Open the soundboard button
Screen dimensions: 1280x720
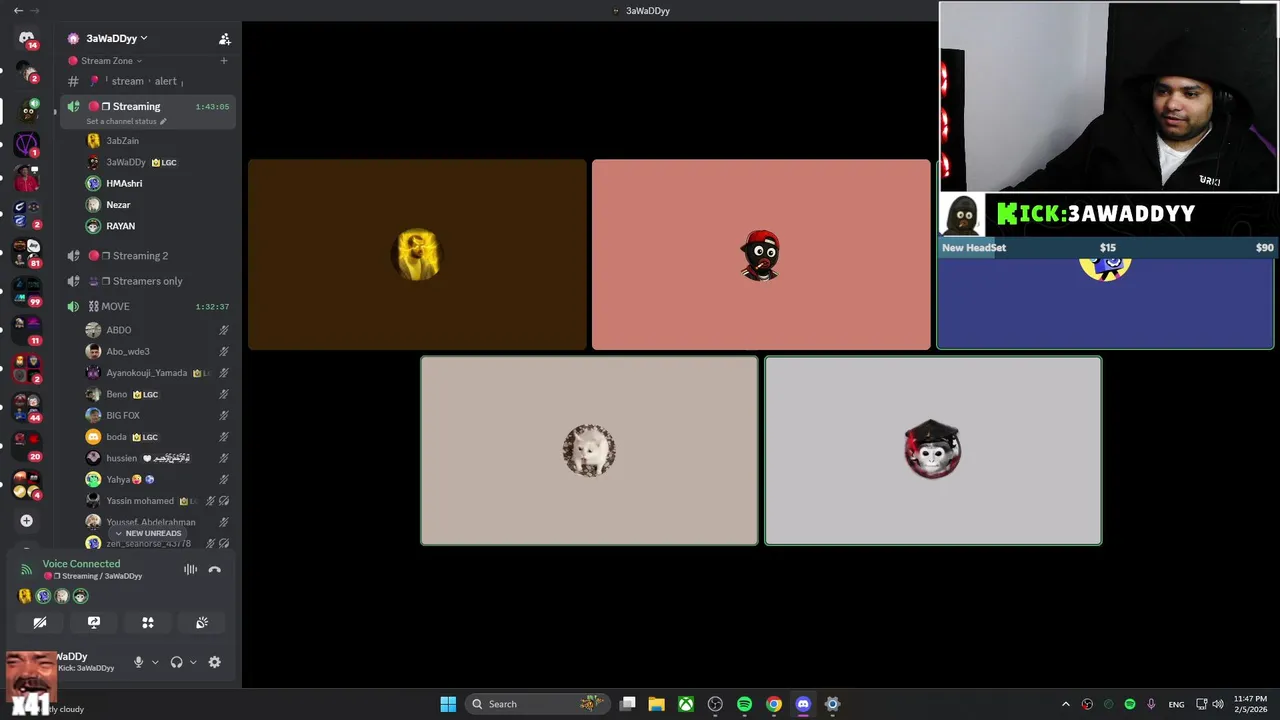click(x=202, y=622)
